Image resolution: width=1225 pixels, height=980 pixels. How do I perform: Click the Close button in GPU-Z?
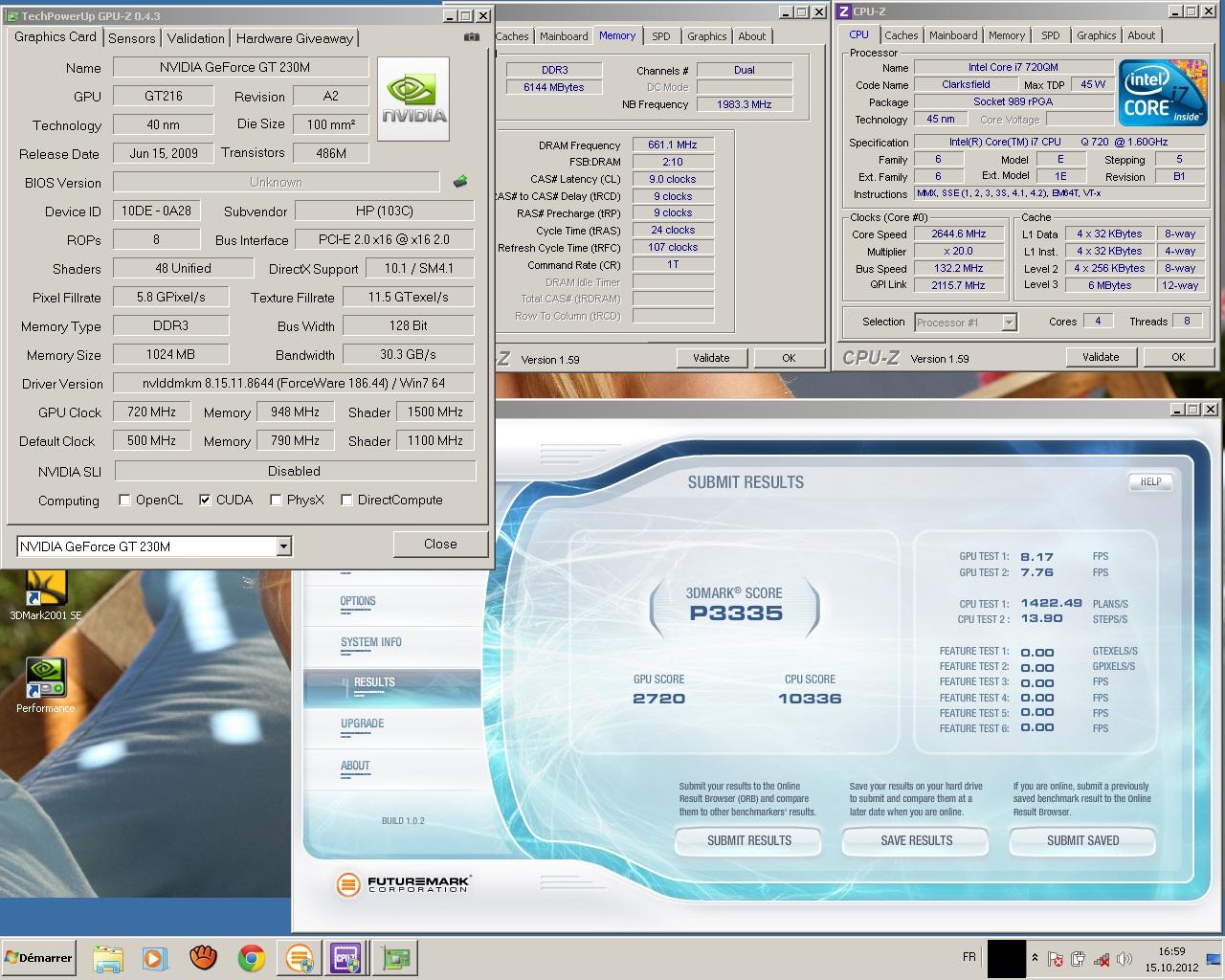440,544
